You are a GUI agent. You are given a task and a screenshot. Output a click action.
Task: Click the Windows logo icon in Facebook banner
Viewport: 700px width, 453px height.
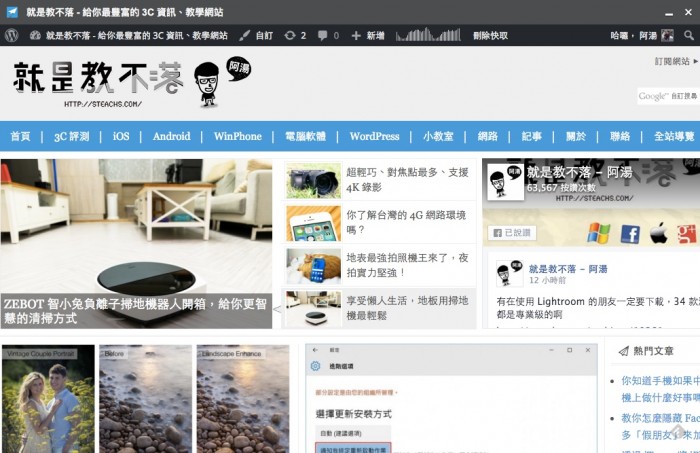tap(599, 233)
